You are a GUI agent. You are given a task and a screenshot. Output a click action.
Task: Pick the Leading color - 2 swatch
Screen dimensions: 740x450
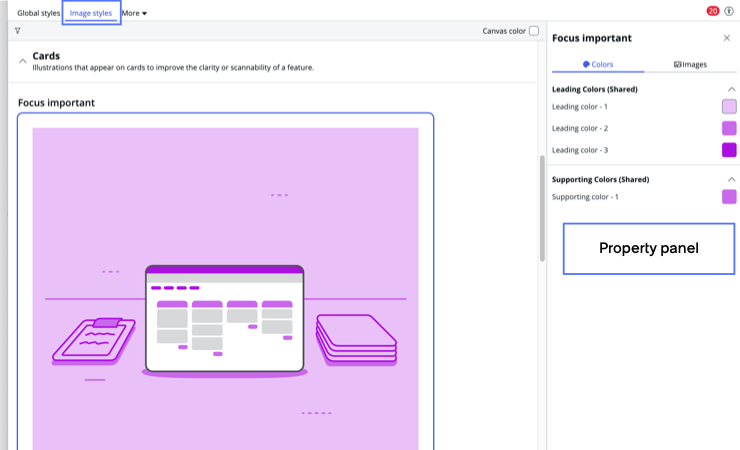729,128
